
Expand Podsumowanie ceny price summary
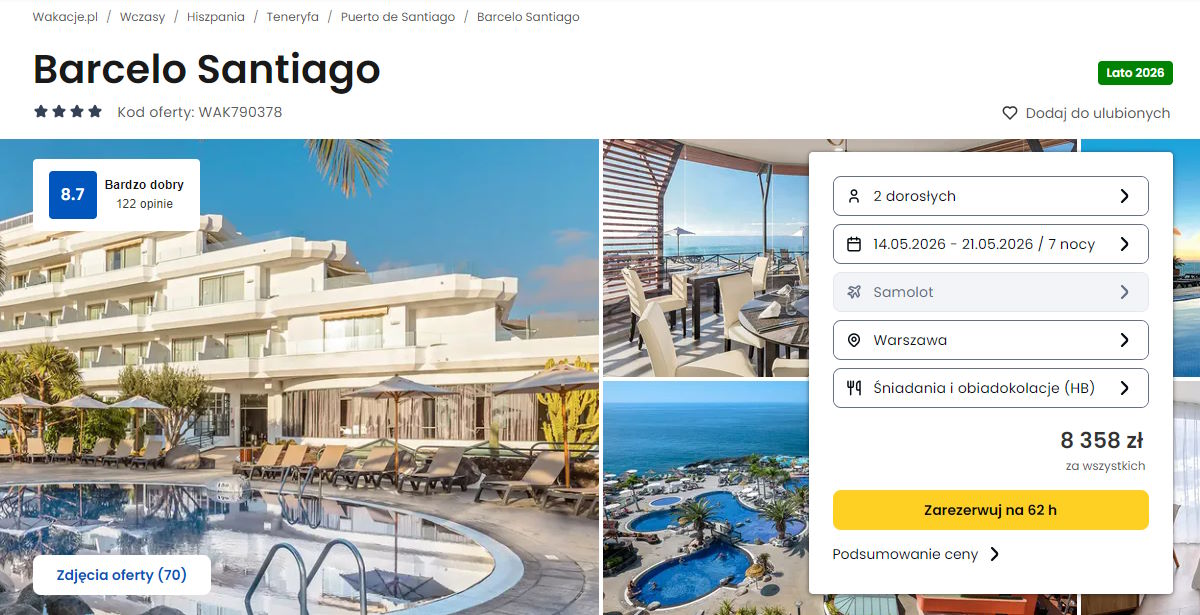pyautogui.click(x=916, y=554)
